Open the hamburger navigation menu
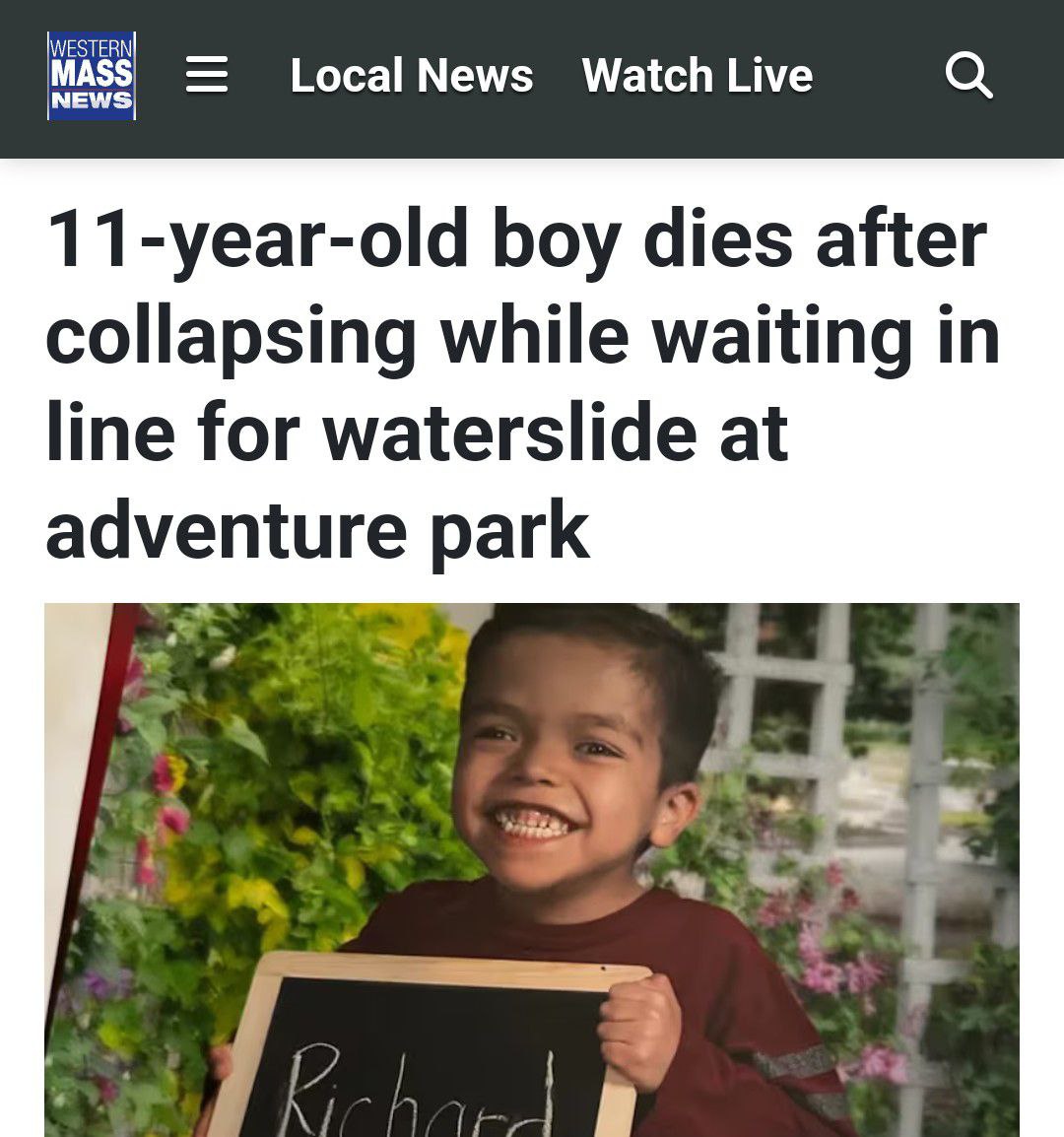Viewport: 1064px width, 1137px height. (207, 75)
